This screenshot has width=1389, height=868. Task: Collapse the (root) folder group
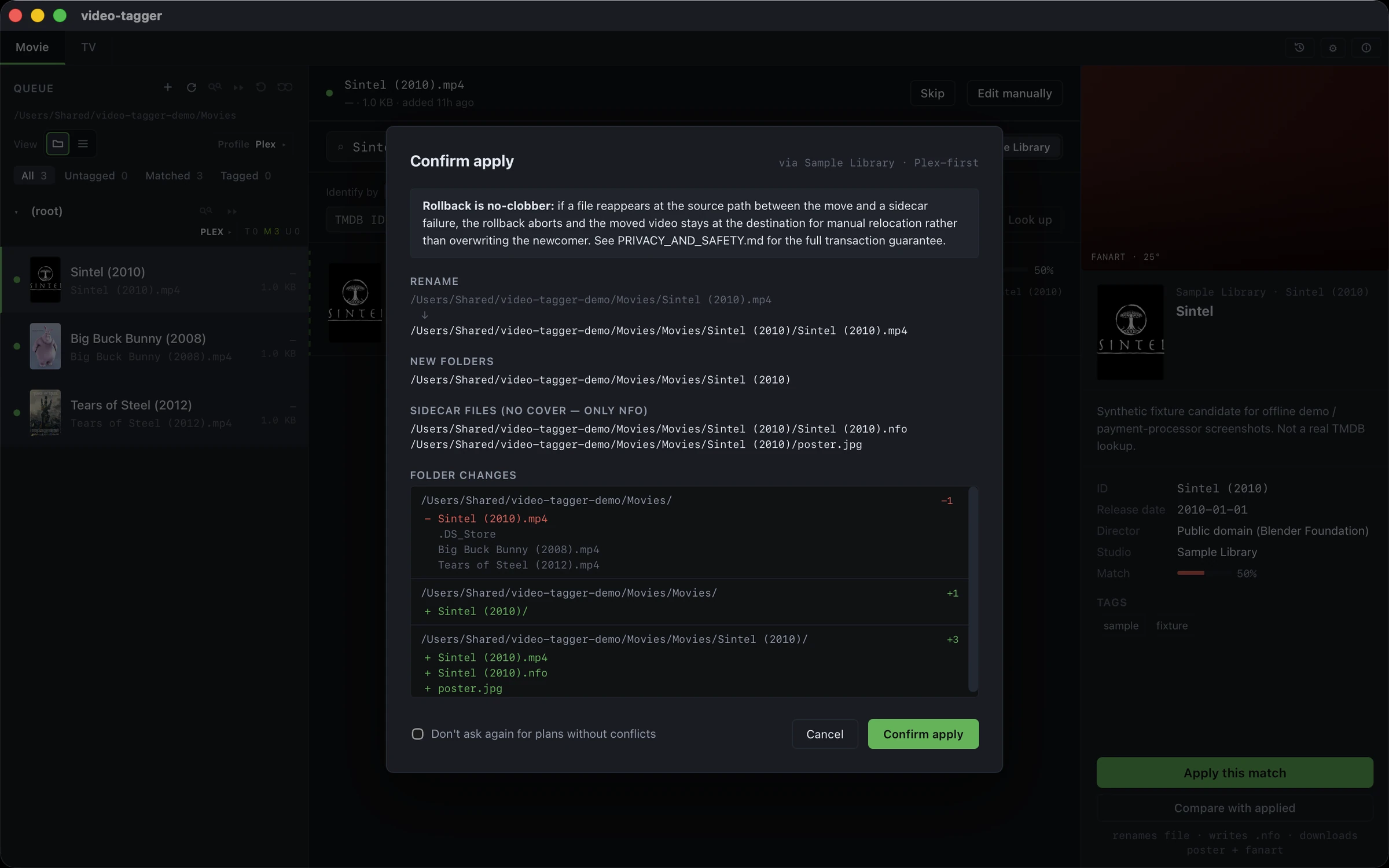pos(16,212)
